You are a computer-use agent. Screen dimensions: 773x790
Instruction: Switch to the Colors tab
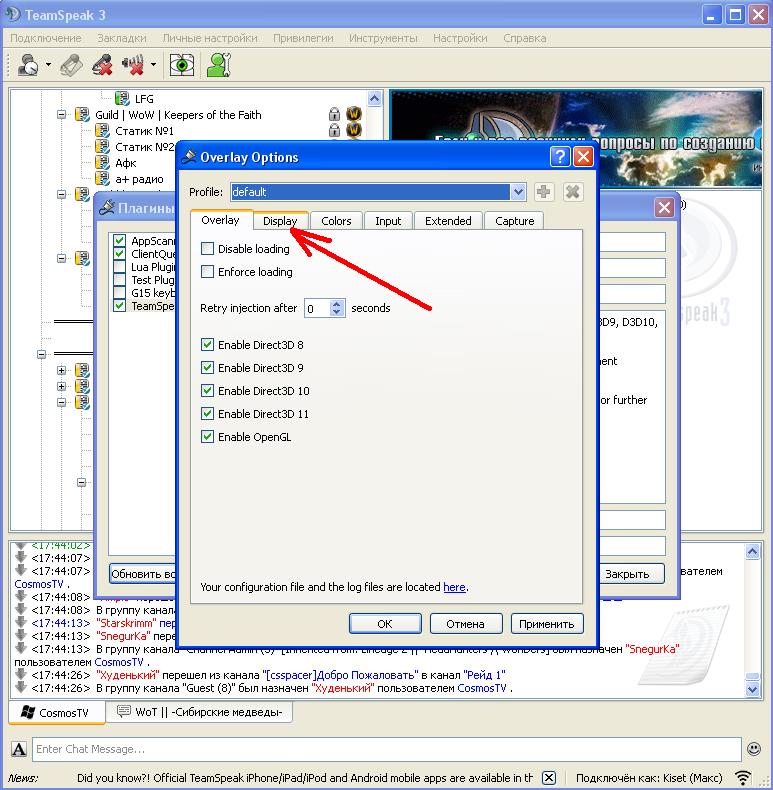click(336, 221)
